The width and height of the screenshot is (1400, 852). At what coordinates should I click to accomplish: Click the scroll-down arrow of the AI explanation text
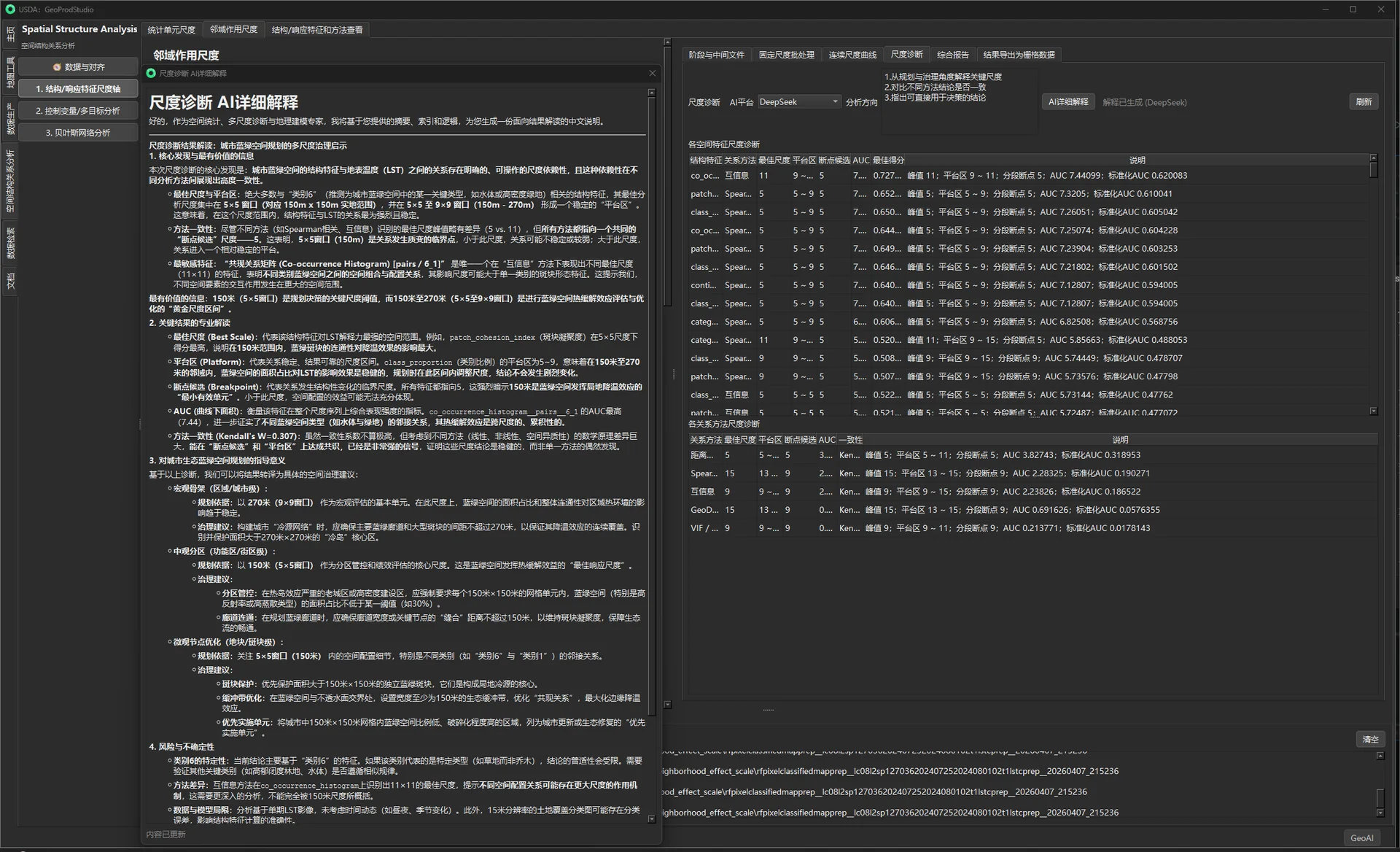[x=652, y=819]
